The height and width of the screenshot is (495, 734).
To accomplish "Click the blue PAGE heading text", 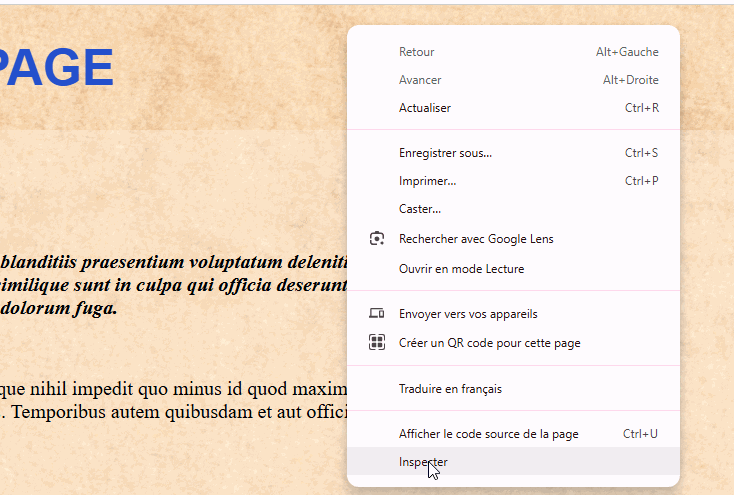I will pos(56,68).
